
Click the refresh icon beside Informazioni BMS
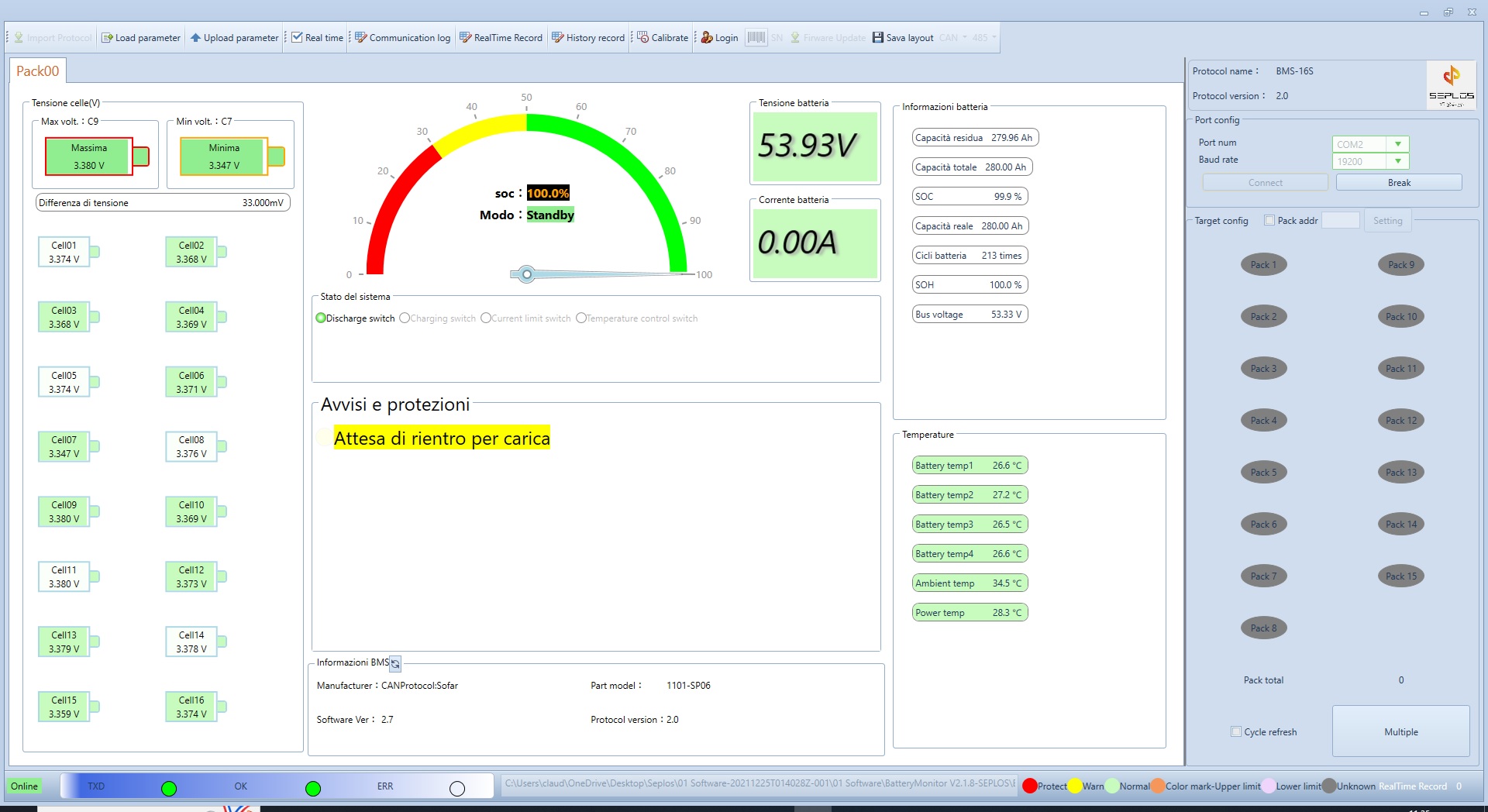[395, 664]
